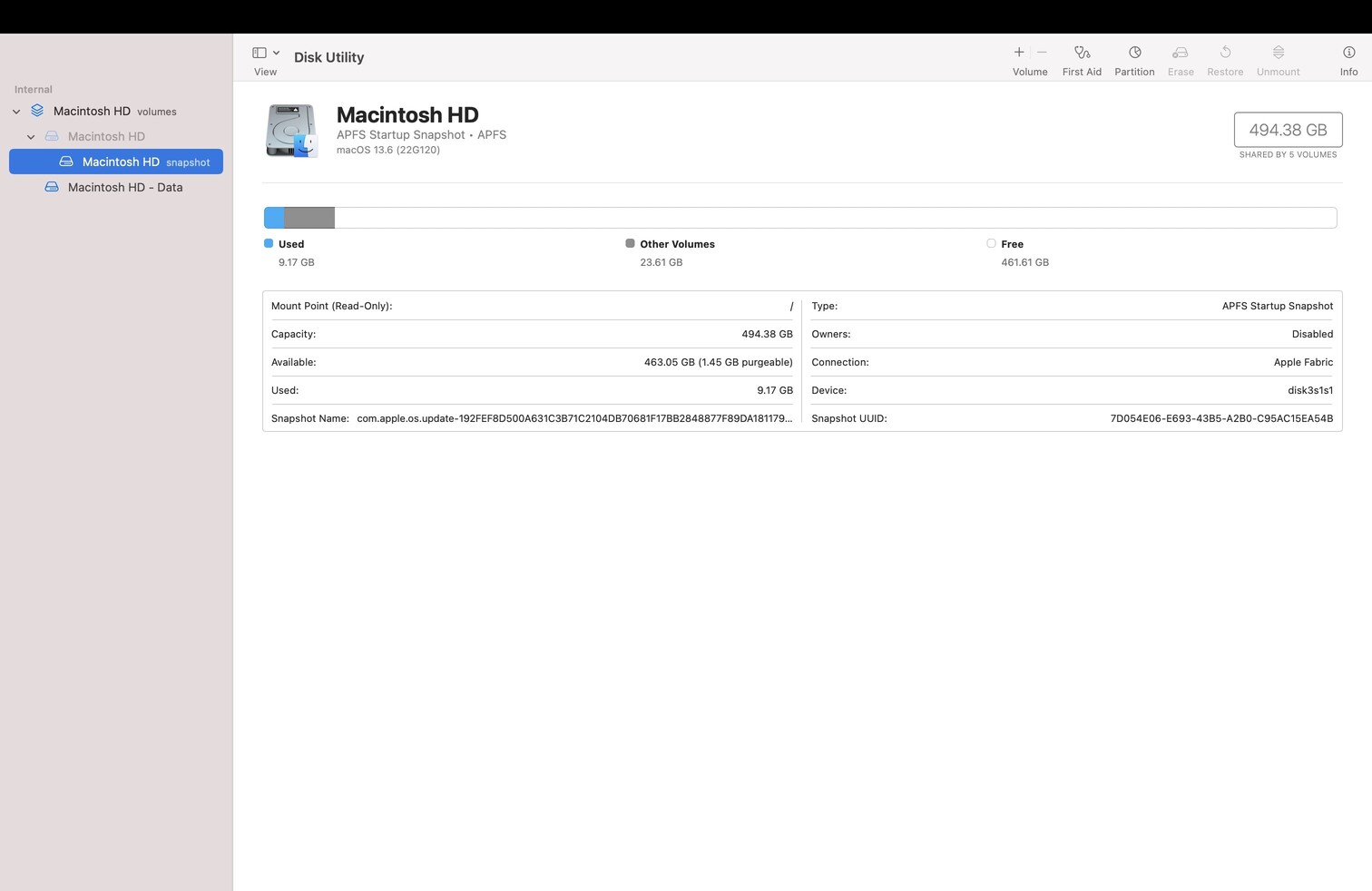Click Macintosh HD - Data drive icon
Screen dimensions: 1372x891
[x=52, y=187]
